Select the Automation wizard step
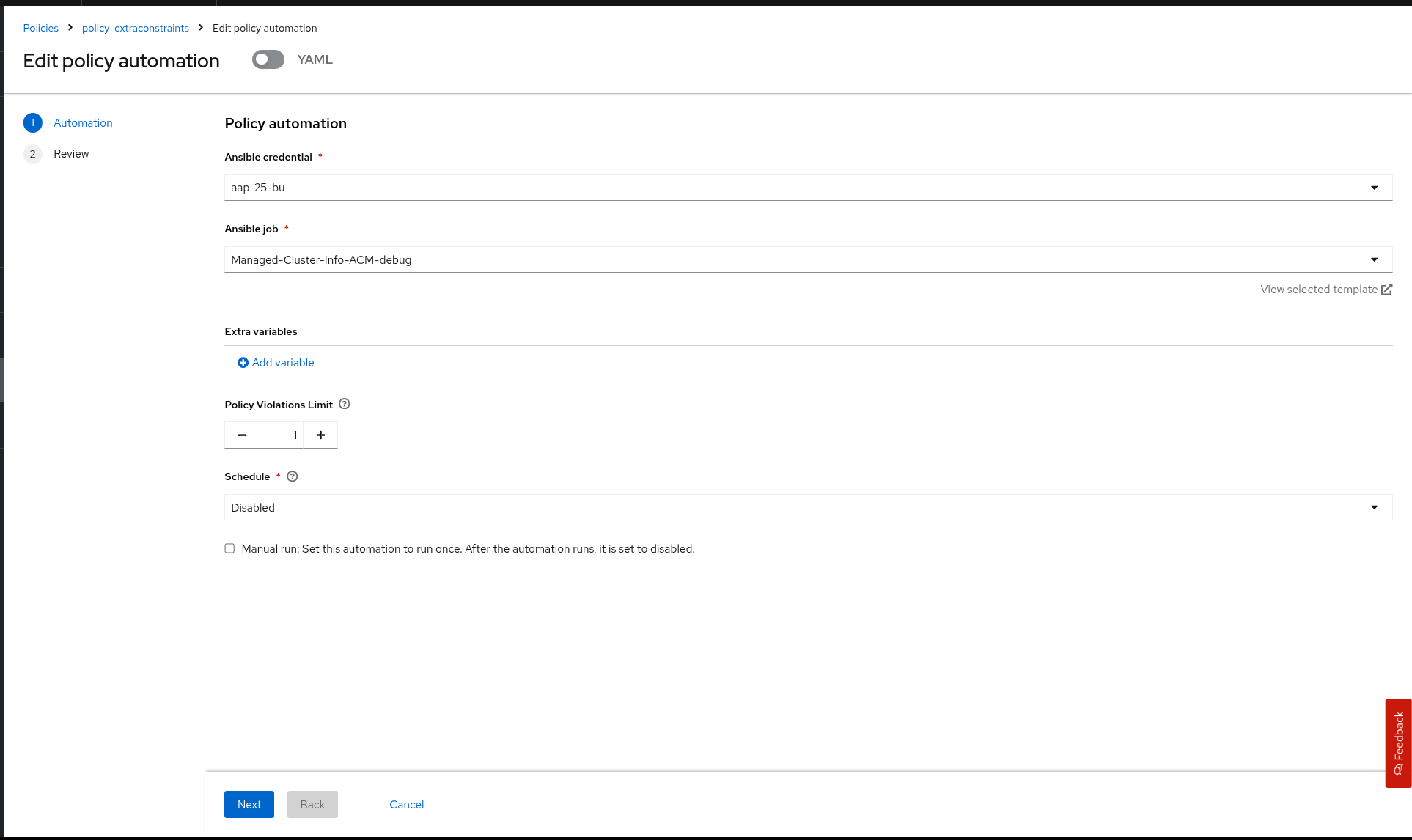 pos(83,123)
